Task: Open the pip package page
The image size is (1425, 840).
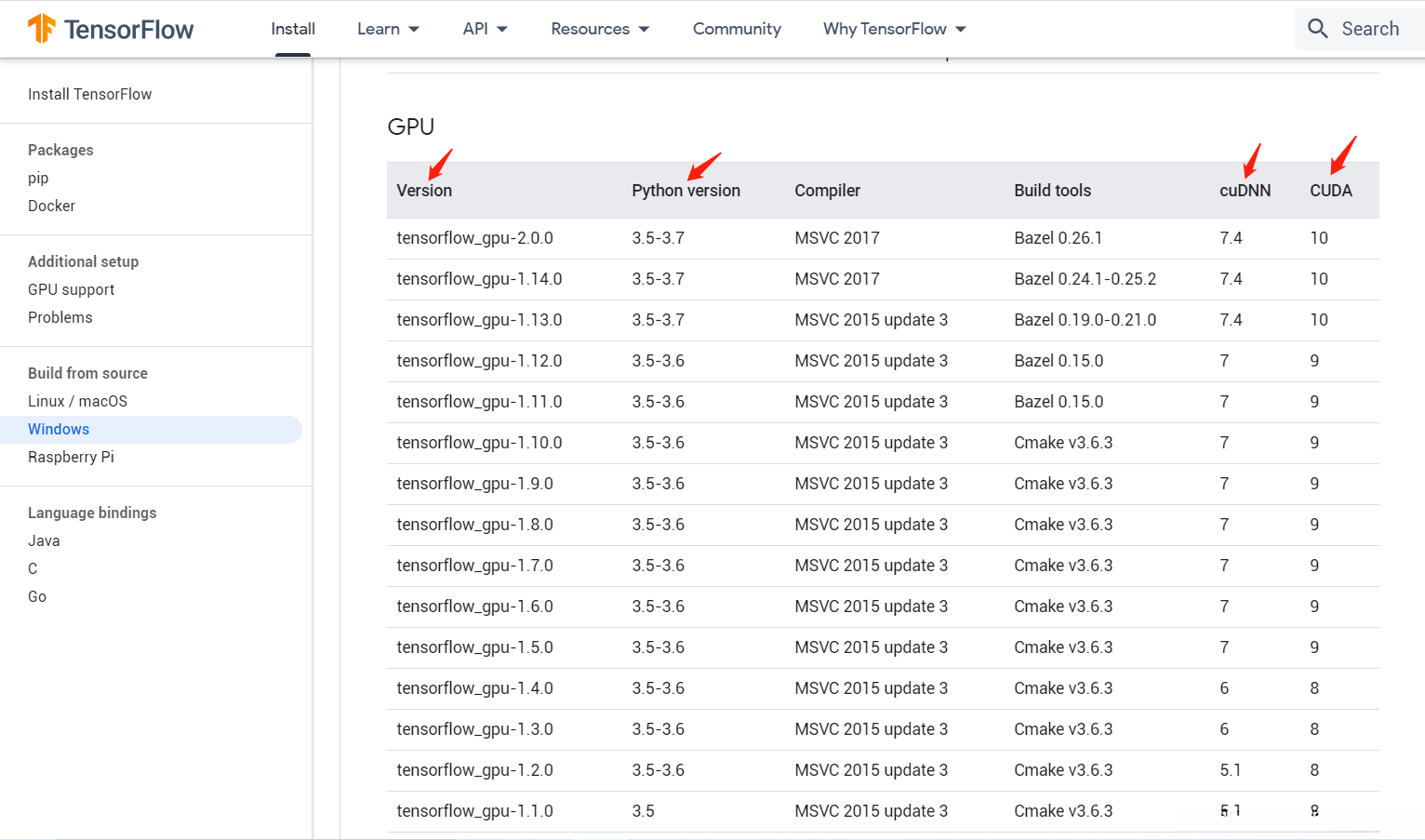Action: 38,178
